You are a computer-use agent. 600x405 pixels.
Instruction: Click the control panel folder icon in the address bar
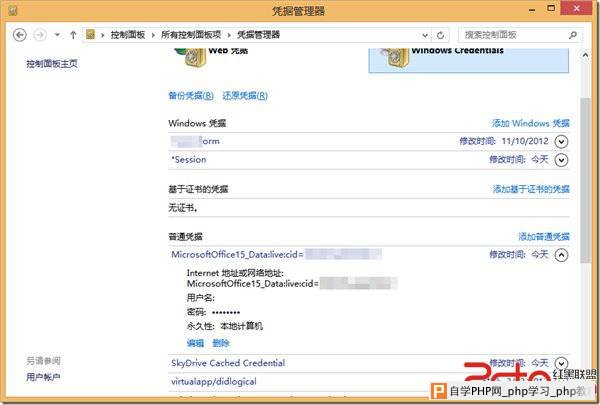(90, 35)
